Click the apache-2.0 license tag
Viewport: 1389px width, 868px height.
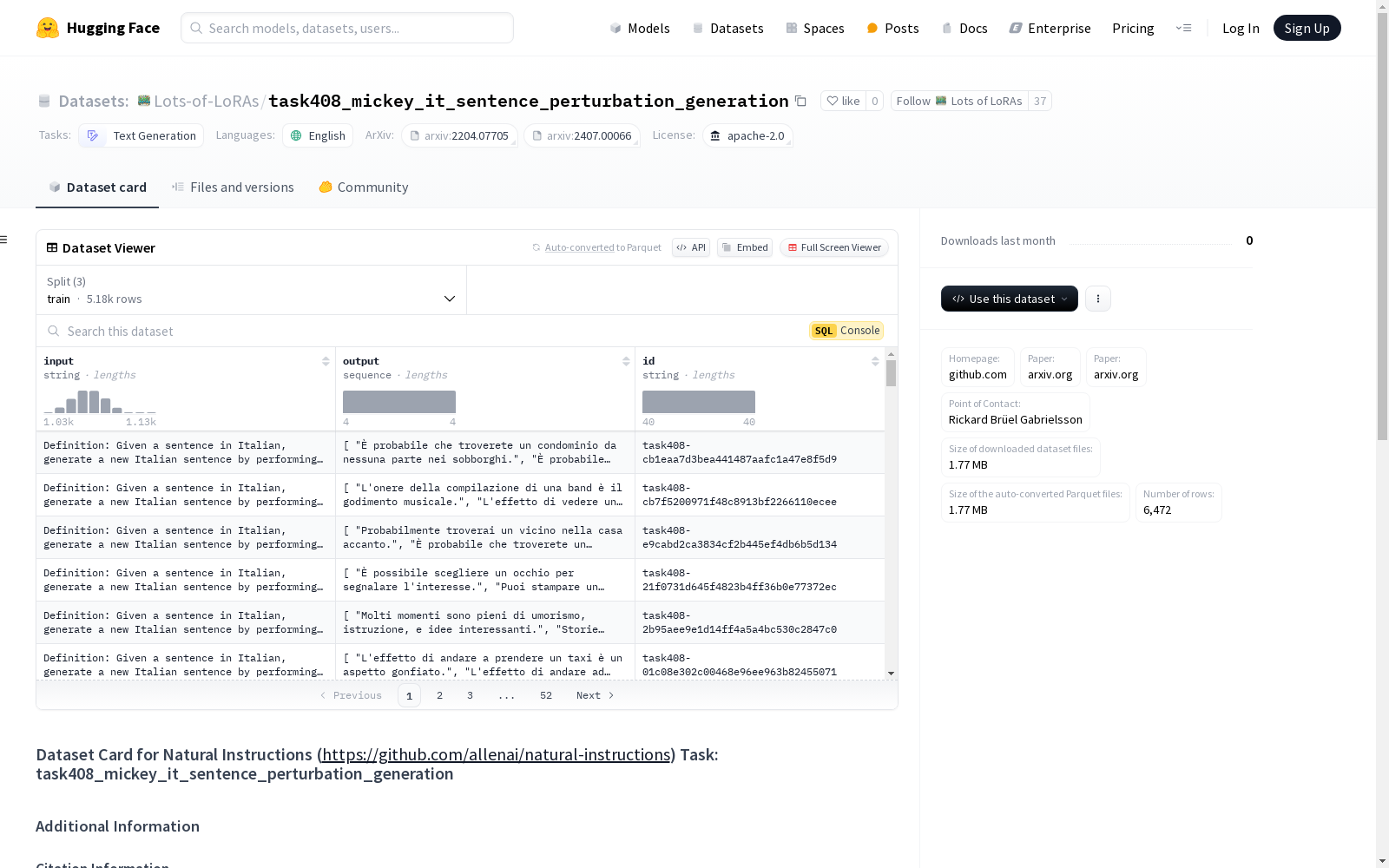(x=747, y=135)
